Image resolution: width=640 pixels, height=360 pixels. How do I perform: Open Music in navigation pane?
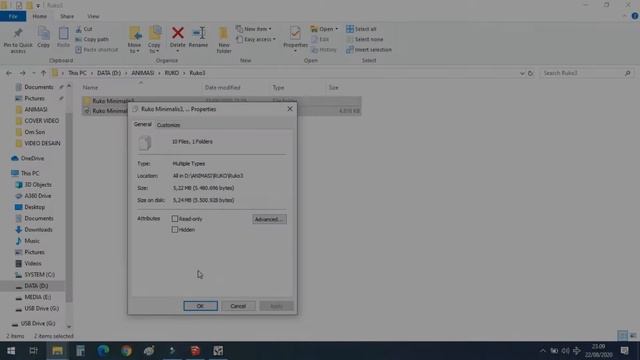click(x=27, y=241)
